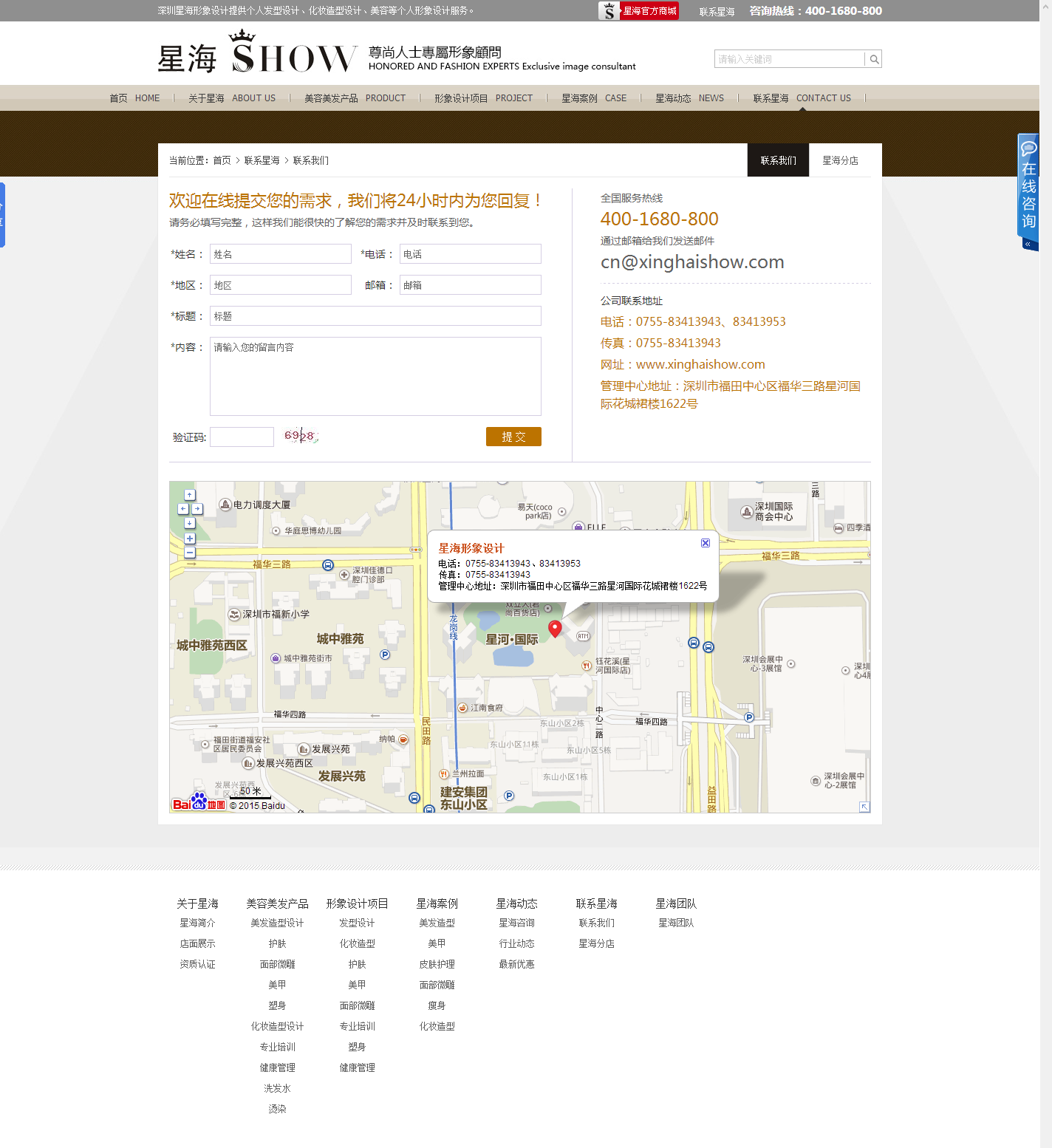
Task: Open footer link 最新优惠
Action: (516, 964)
